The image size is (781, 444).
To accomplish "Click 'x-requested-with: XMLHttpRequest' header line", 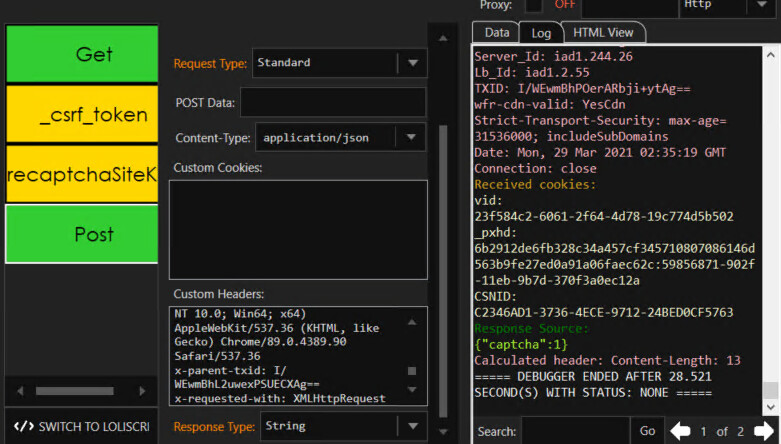I will (280, 399).
